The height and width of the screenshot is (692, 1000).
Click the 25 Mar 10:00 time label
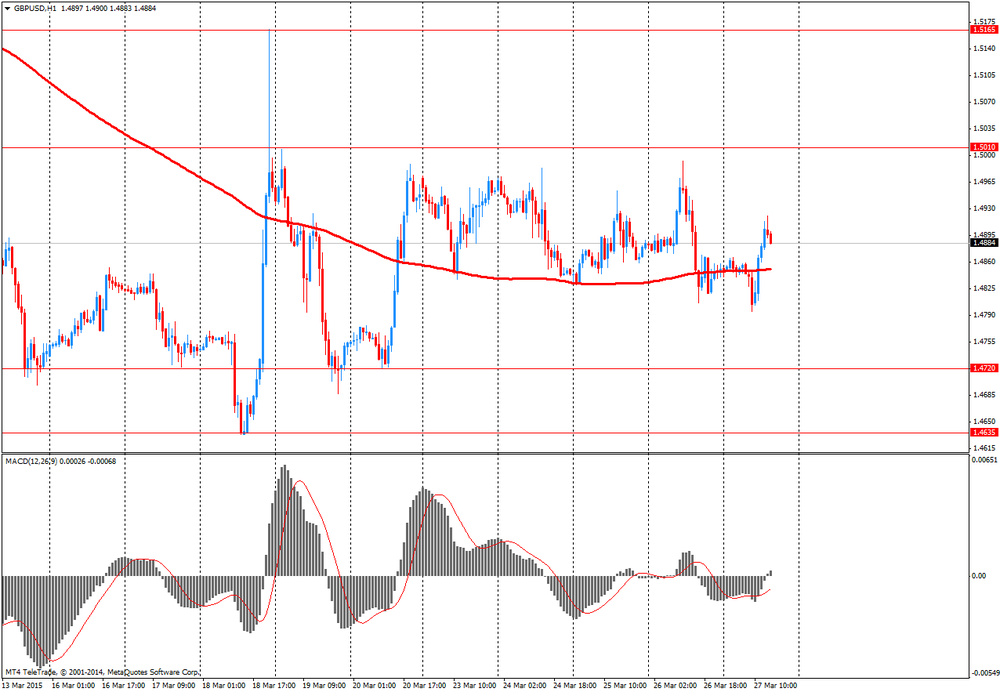coord(626,686)
